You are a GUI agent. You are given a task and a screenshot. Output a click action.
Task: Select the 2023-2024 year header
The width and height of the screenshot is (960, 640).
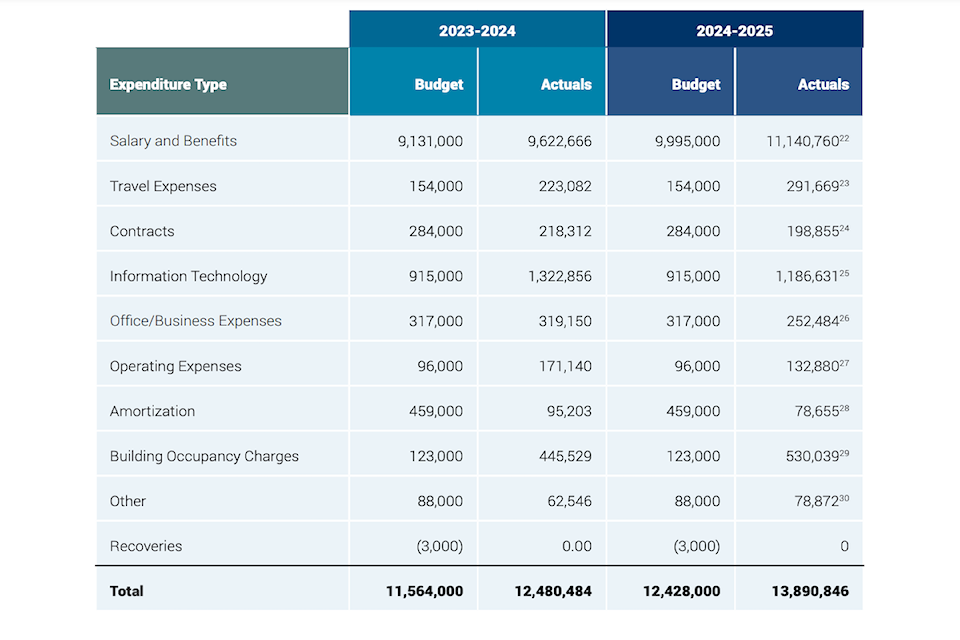[x=477, y=30]
